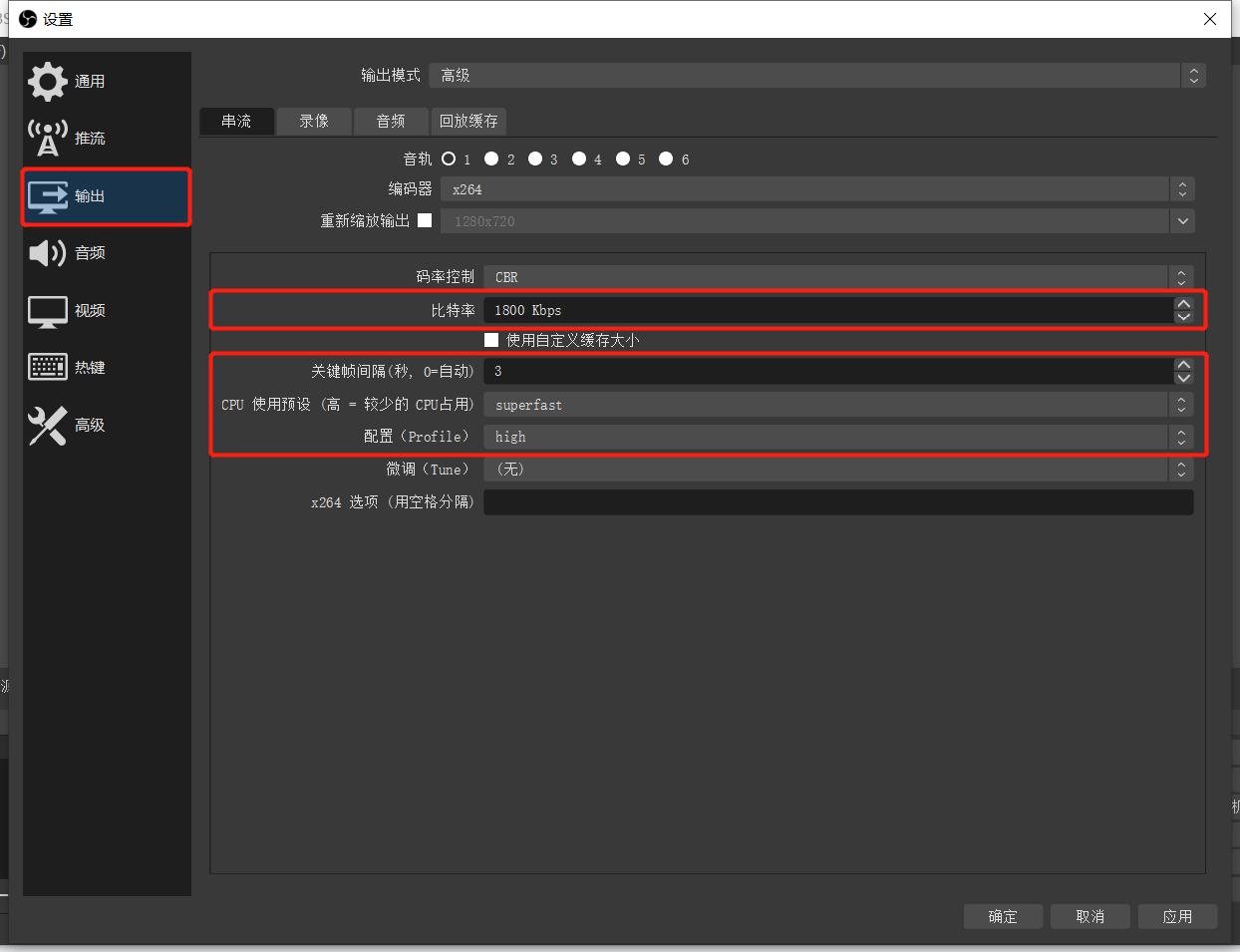
Task: Open the 高级 advanced tools icon
Action: pyautogui.click(x=47, y=425)
